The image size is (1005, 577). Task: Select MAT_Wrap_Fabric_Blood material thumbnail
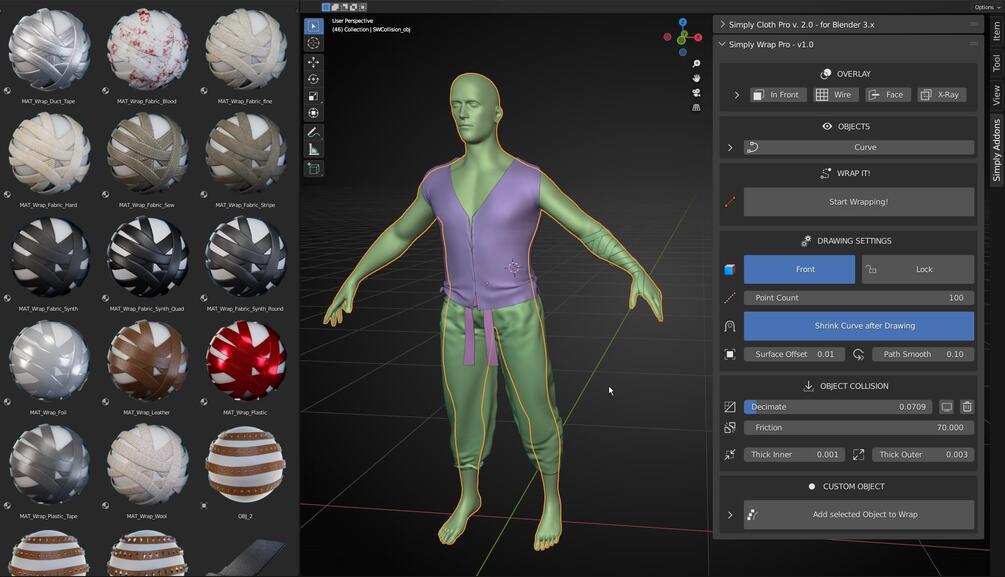[x=147, y=50]
